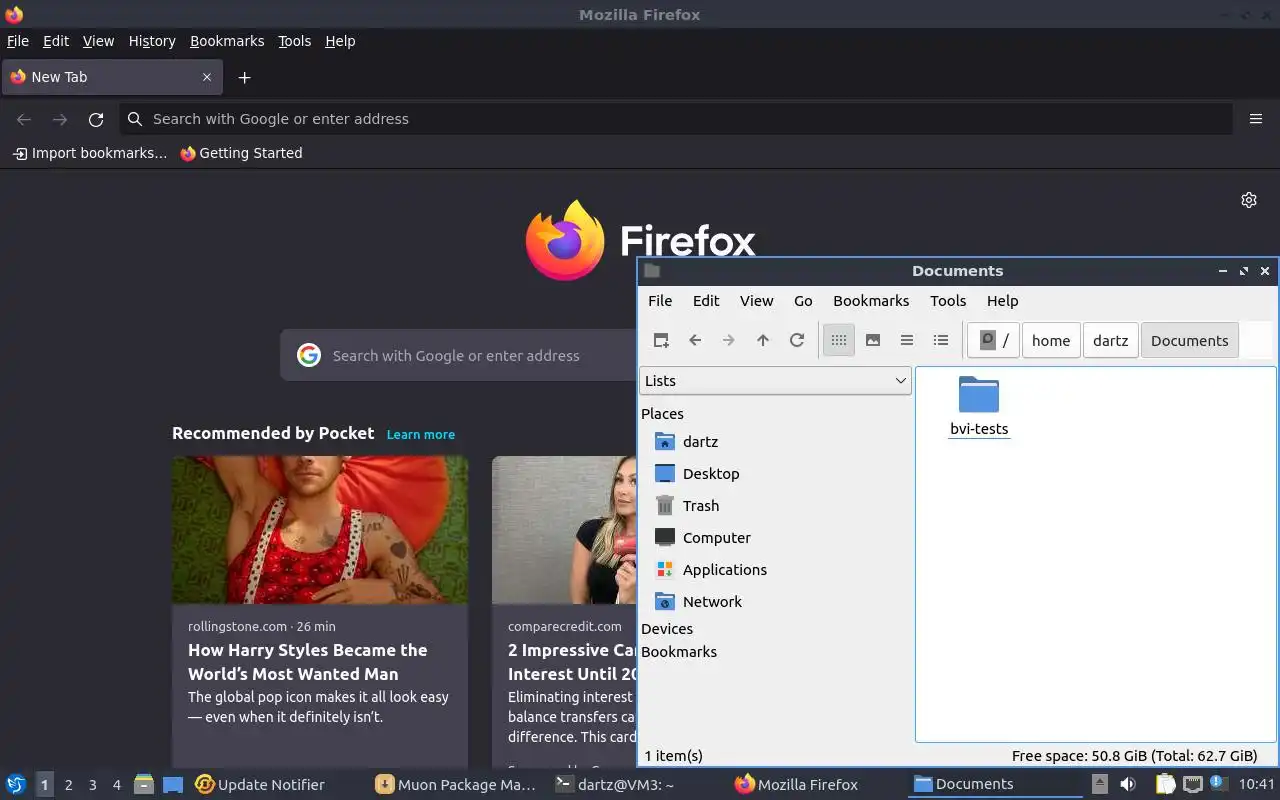The width and height of the screenshot is (1280, 800).
Task: Open the comparecredit.com article card image
Action: (x=564, y=530)
